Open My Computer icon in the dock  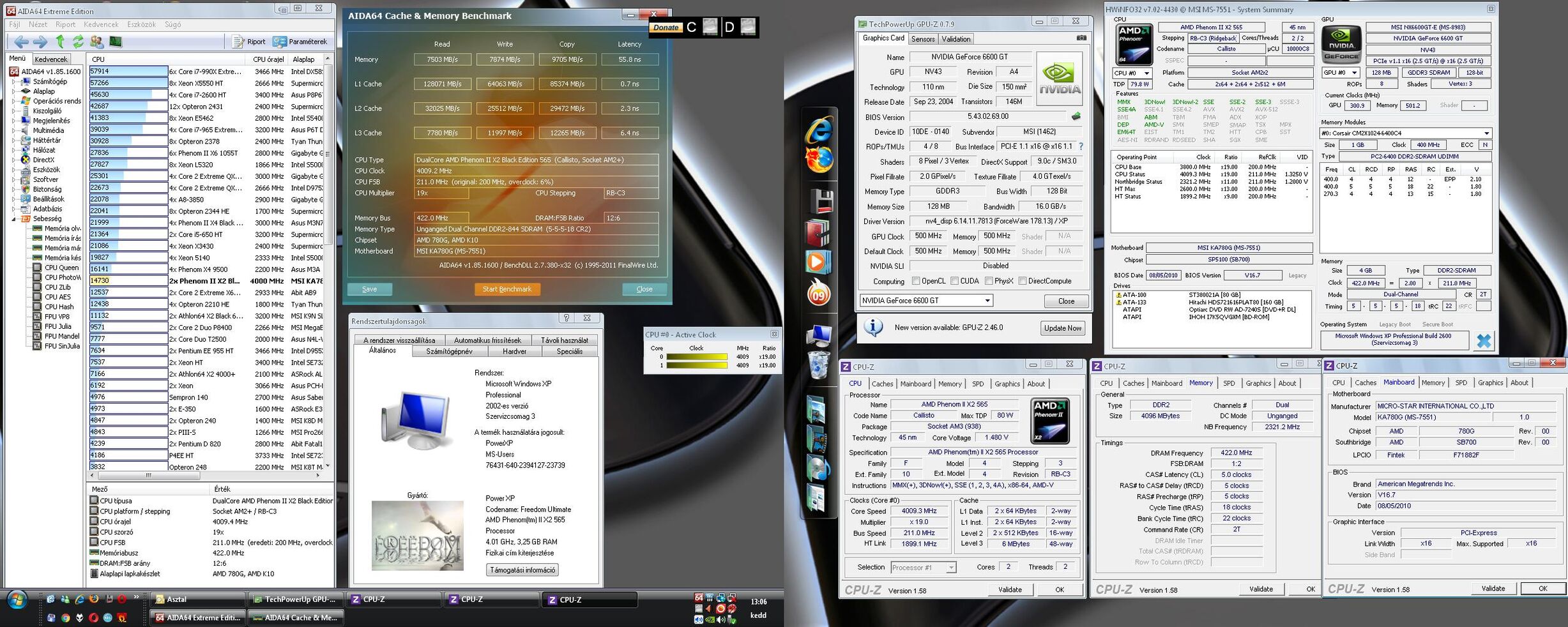pyautogui.click(x=818, y=335)
